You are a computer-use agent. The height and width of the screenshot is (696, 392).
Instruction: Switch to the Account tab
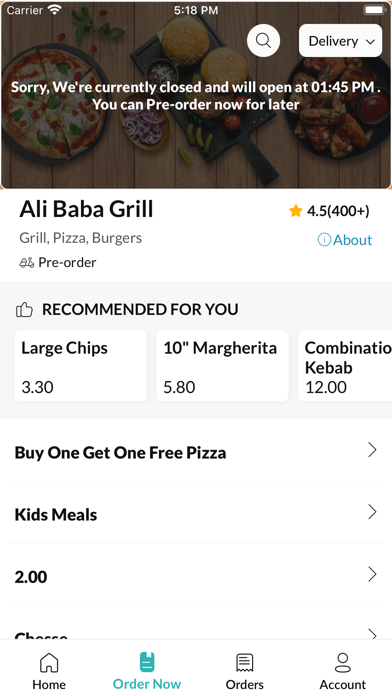(343, 671)
